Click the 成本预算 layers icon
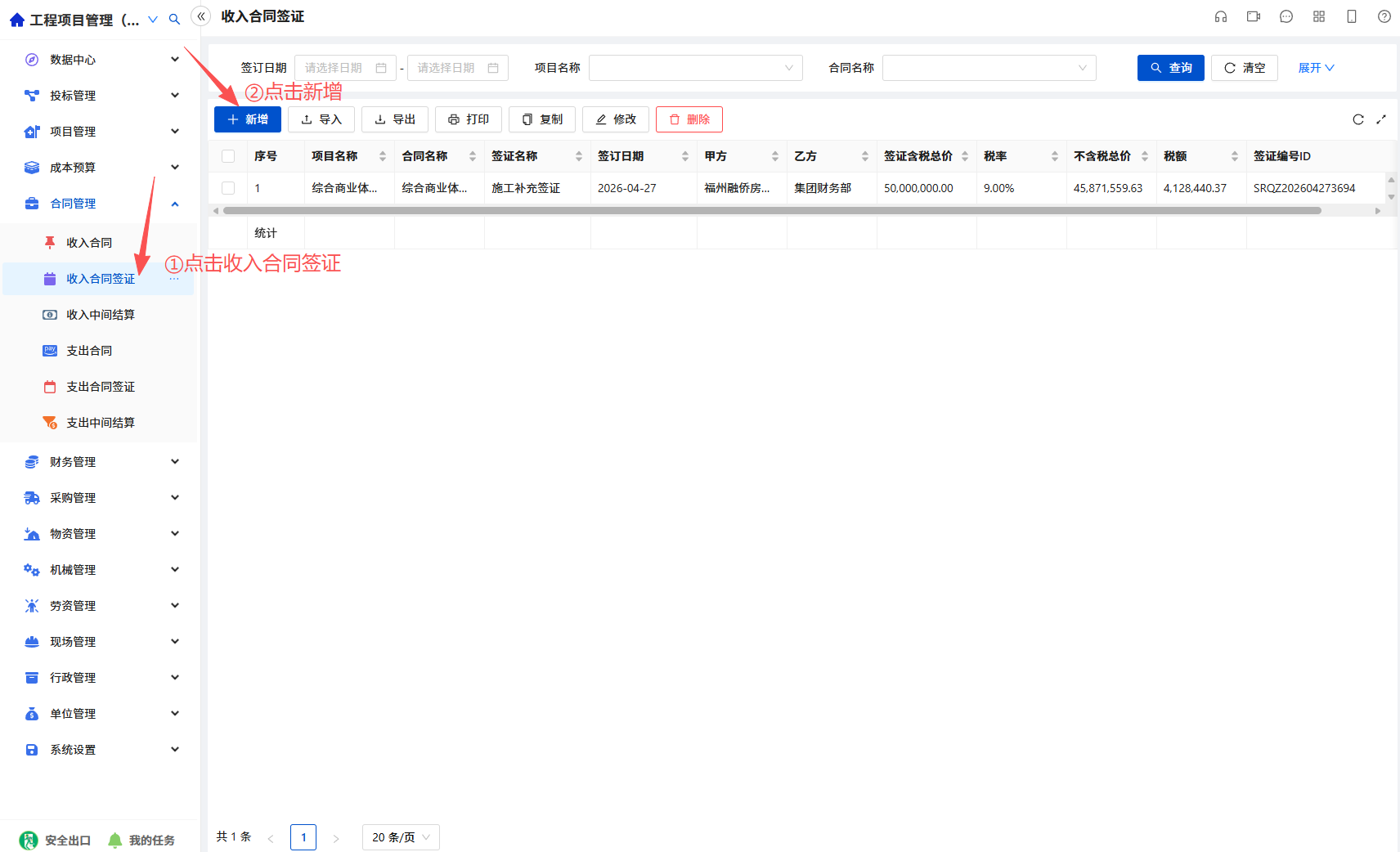The image size is (1400, 852). 32,168
